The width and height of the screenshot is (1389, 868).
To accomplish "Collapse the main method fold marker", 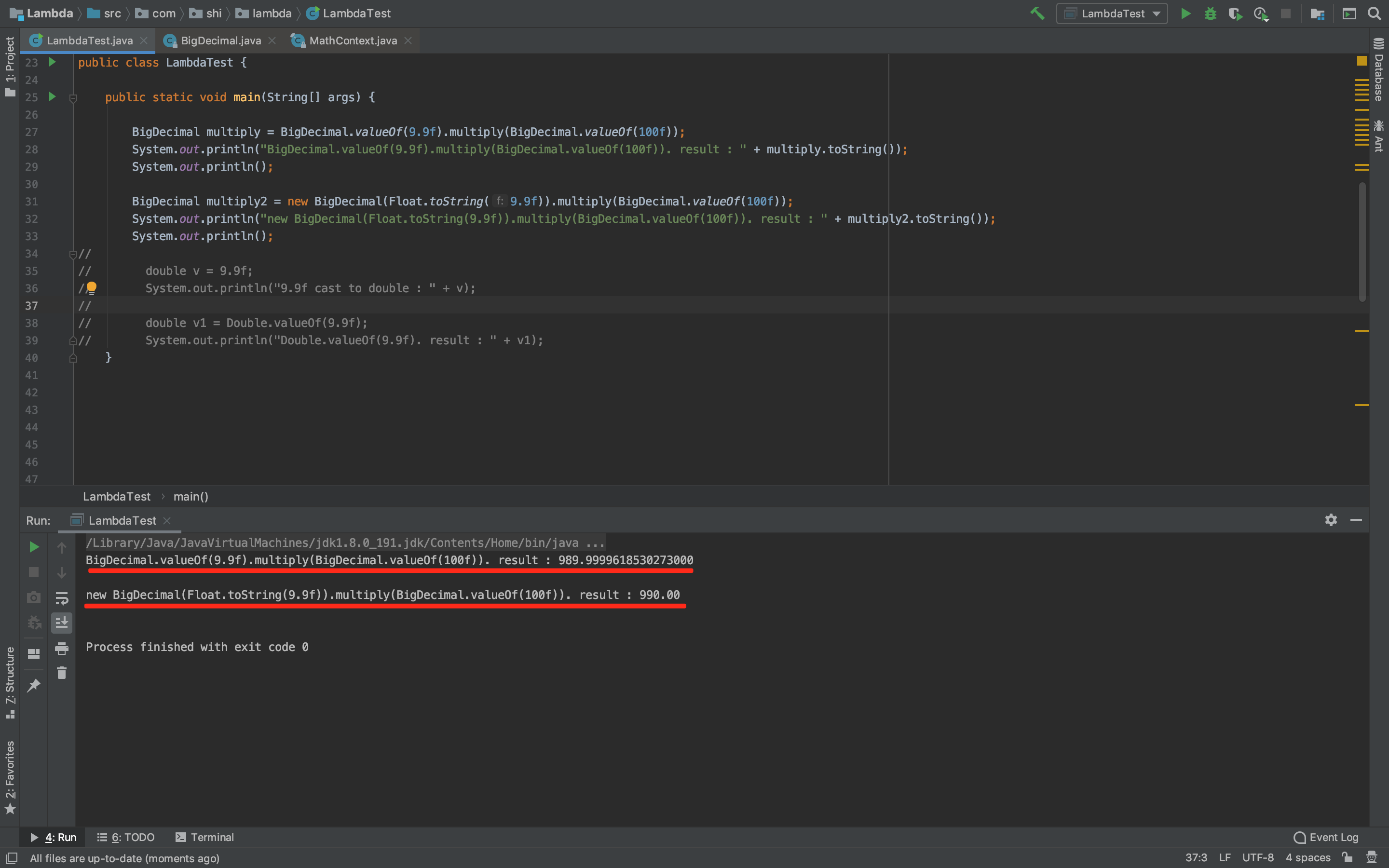I will click(73, 98).
